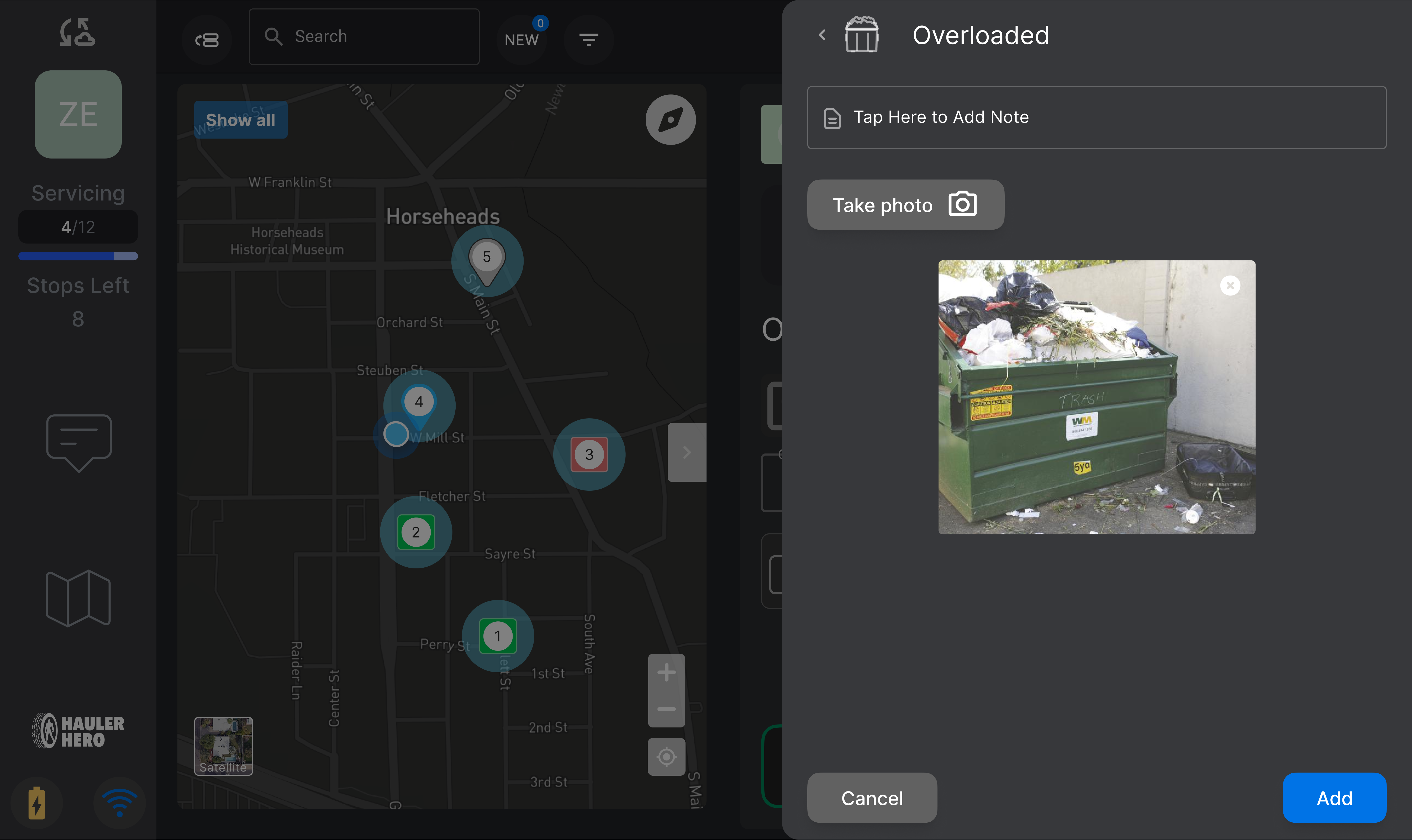Click the 4/12 servicing counter
Image resolution: width=1412 pixels, height=840 pixels.
click(78, 227)
